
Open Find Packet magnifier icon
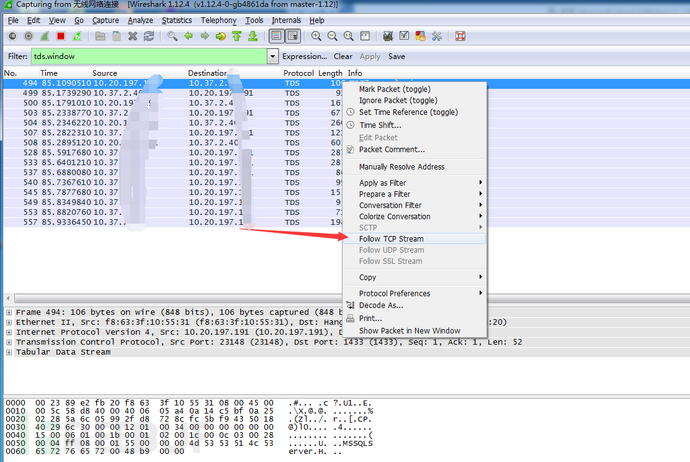coord(172,36)
